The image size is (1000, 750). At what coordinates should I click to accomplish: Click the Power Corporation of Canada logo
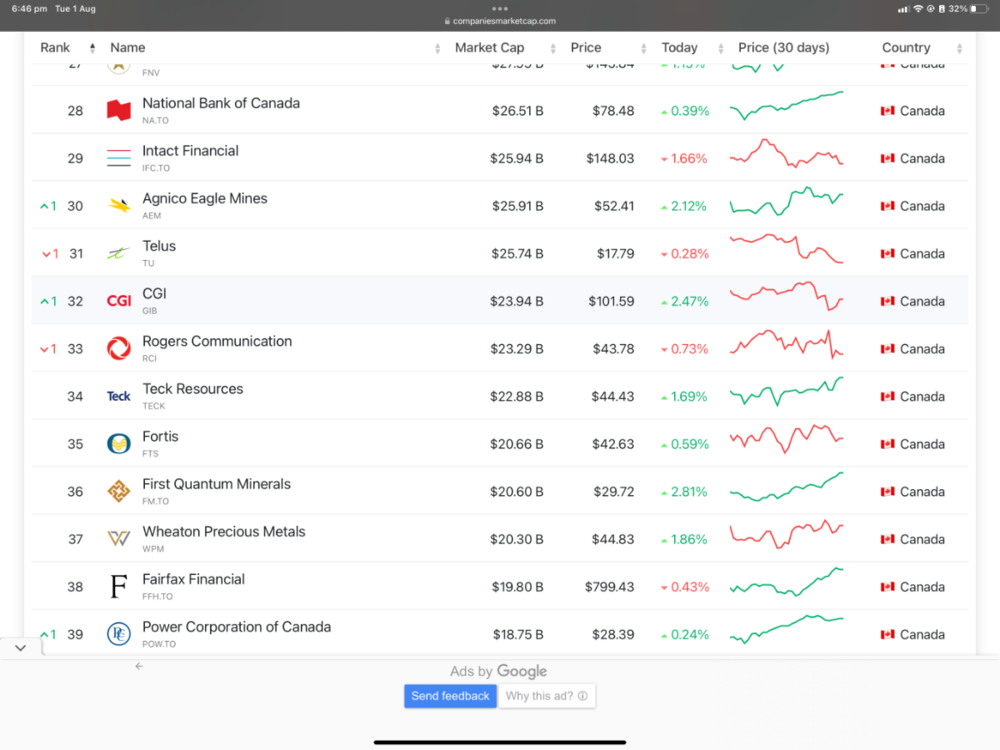(119, 634)
